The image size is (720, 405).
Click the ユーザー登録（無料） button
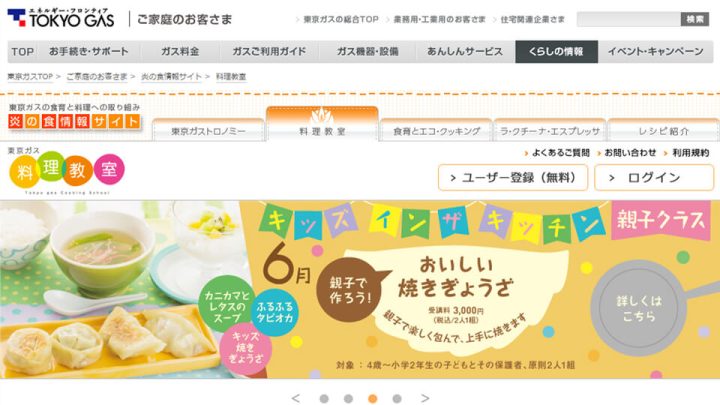click(x=513, y=178)
